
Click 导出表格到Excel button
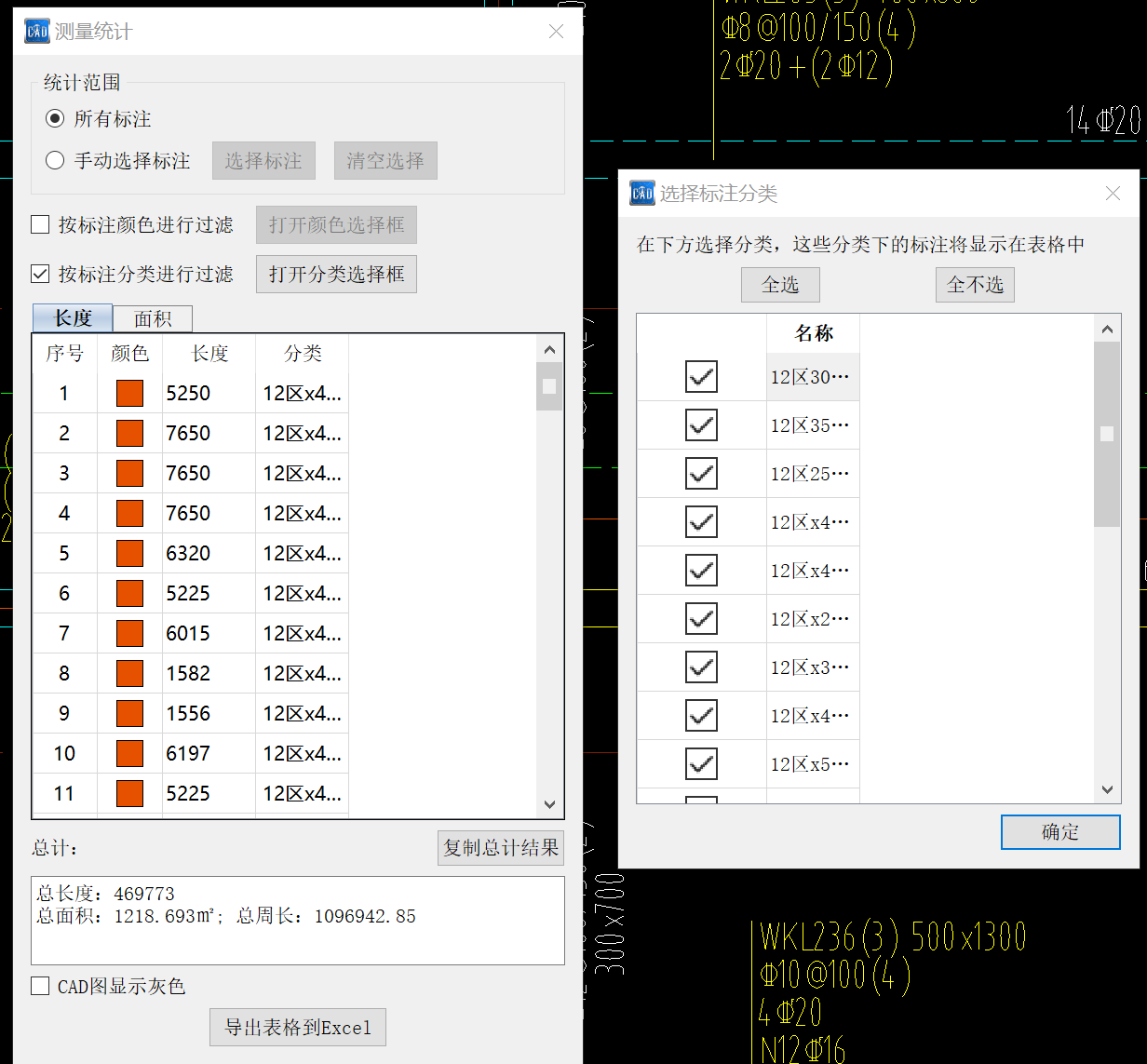point(298,1028)
